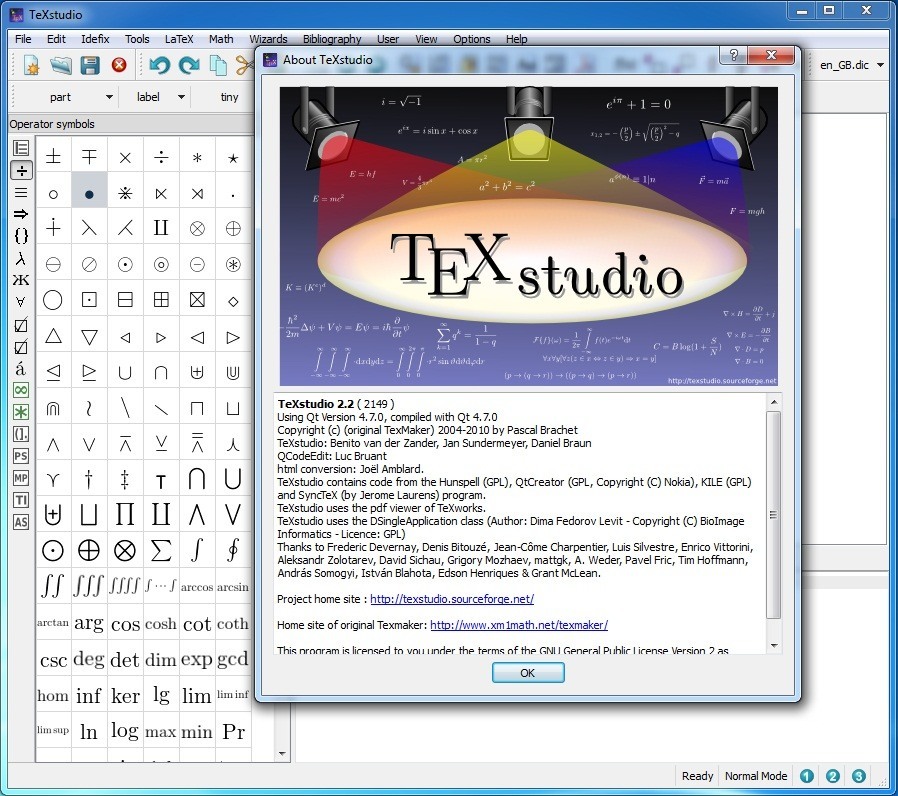Open the texstudio.sourceforge.net project link
Screen dimensions: 898x796
(x=452, y=599)
